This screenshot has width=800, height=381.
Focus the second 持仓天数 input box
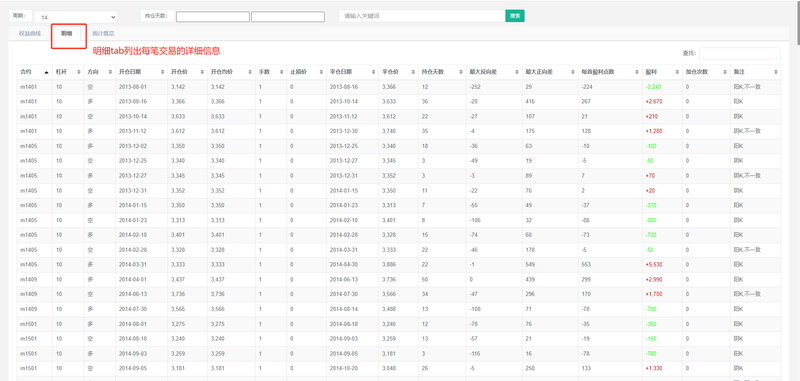coord(288,17)
